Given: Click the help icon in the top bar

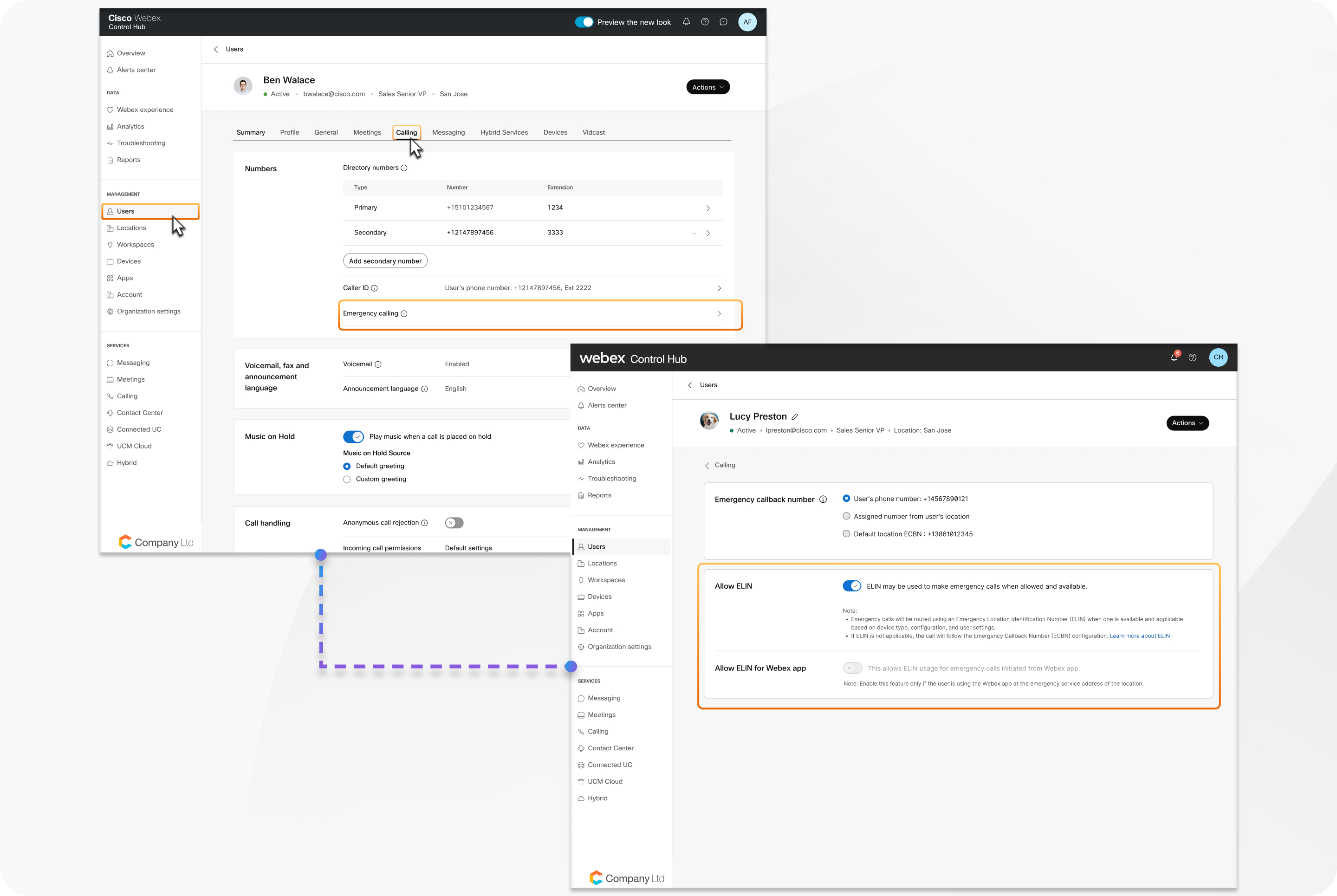Looking at the screenshot, I should click(x=705, y=22).
